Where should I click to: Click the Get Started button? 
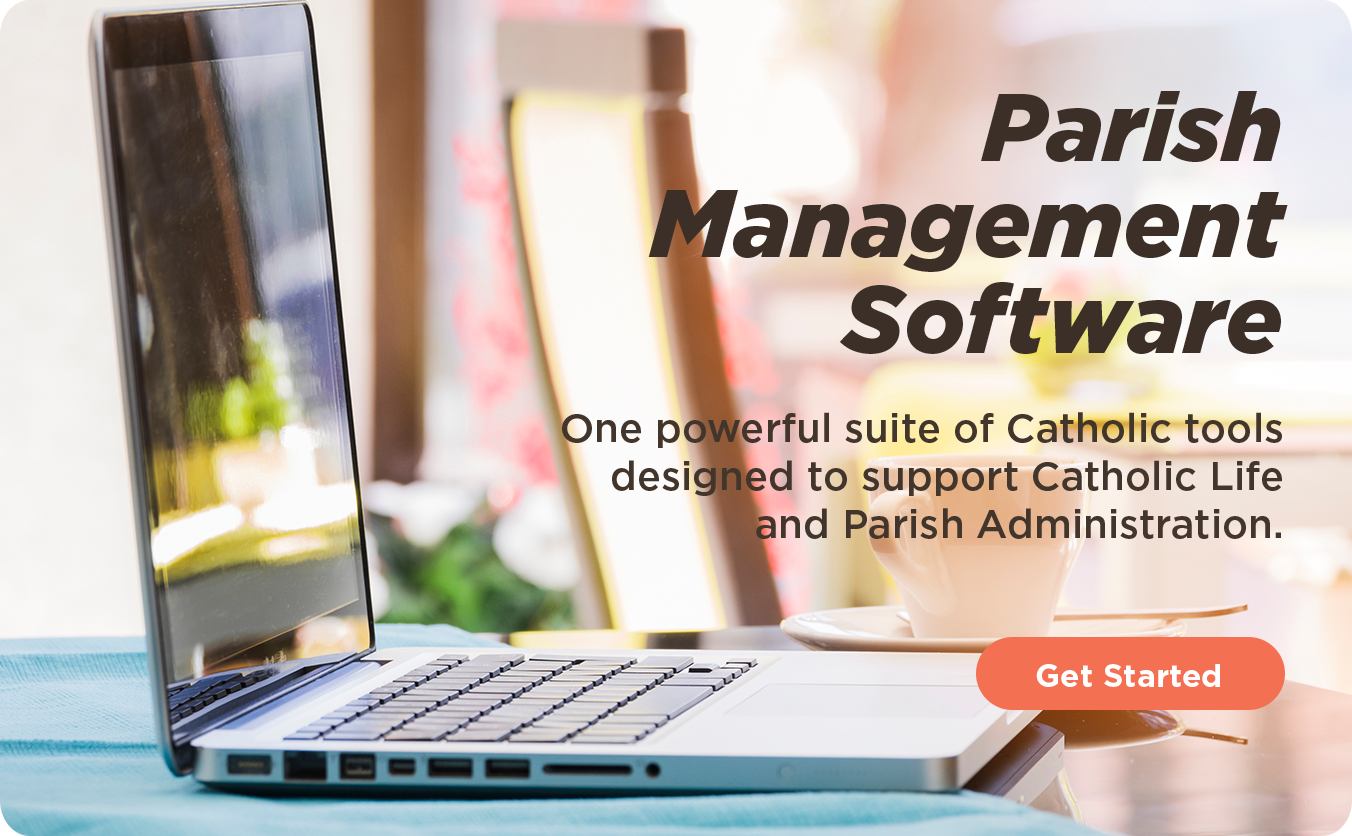1129,674
